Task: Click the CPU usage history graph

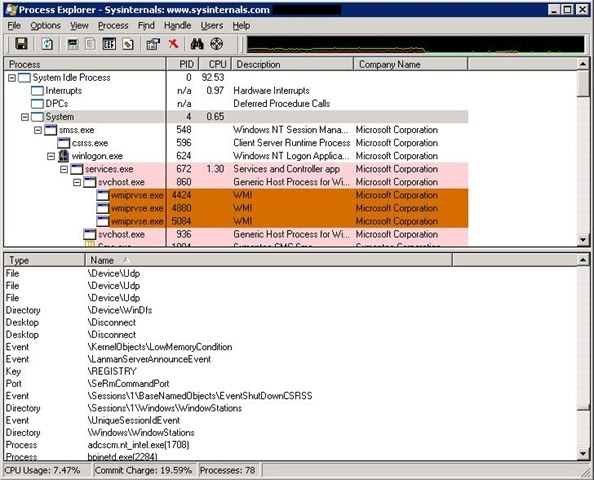Action: pos(416,44)
